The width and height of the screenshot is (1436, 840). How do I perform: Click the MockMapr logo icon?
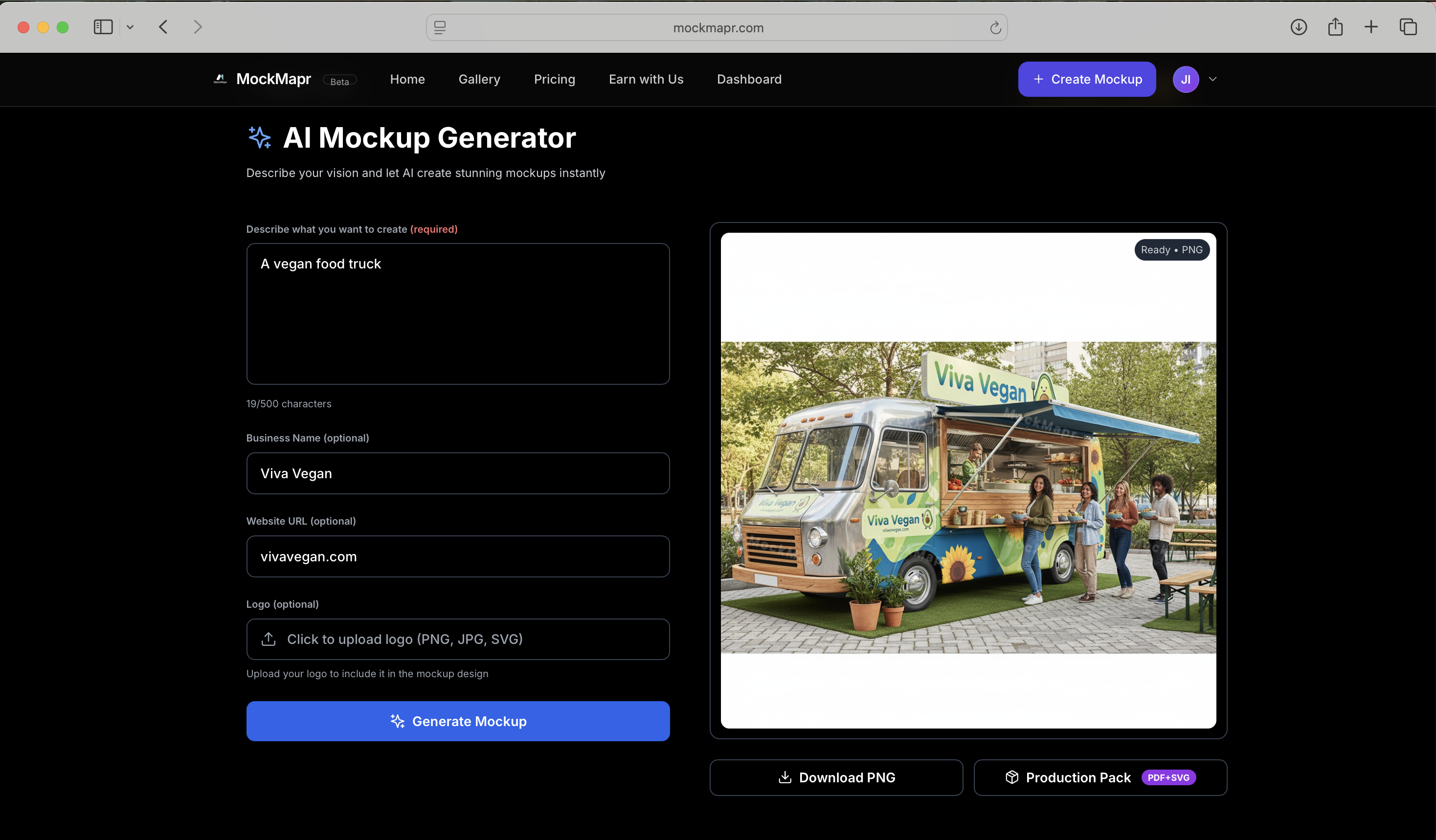(x=220, y=79)
